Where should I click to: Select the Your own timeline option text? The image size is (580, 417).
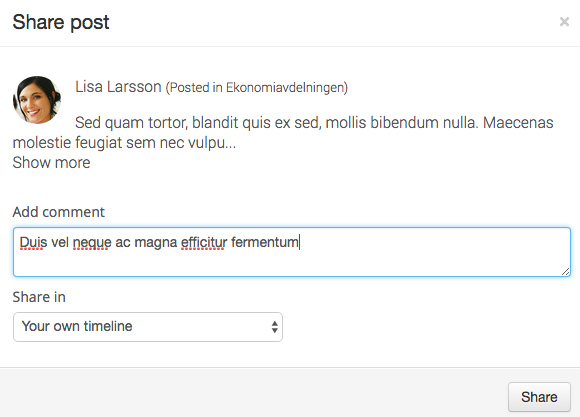(77, 326)
